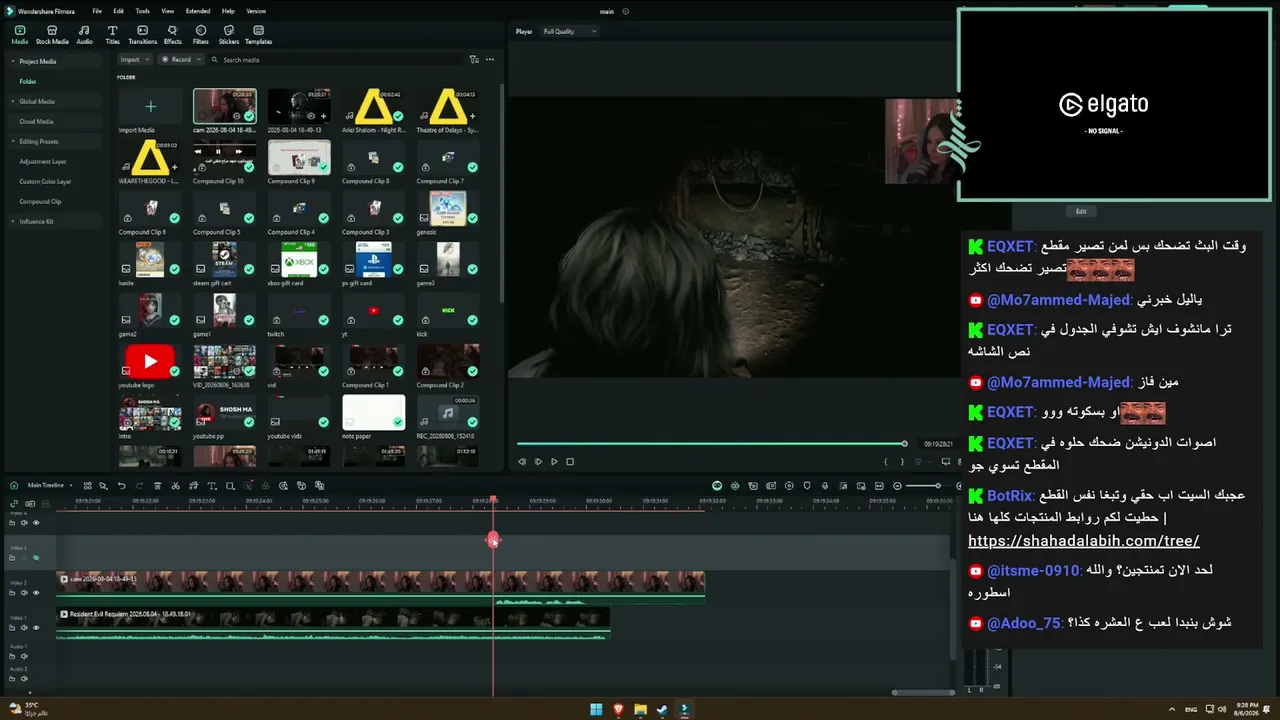Open media panel more options
The width and height of the screenshot is (1280, 720).
pos(490,60)
